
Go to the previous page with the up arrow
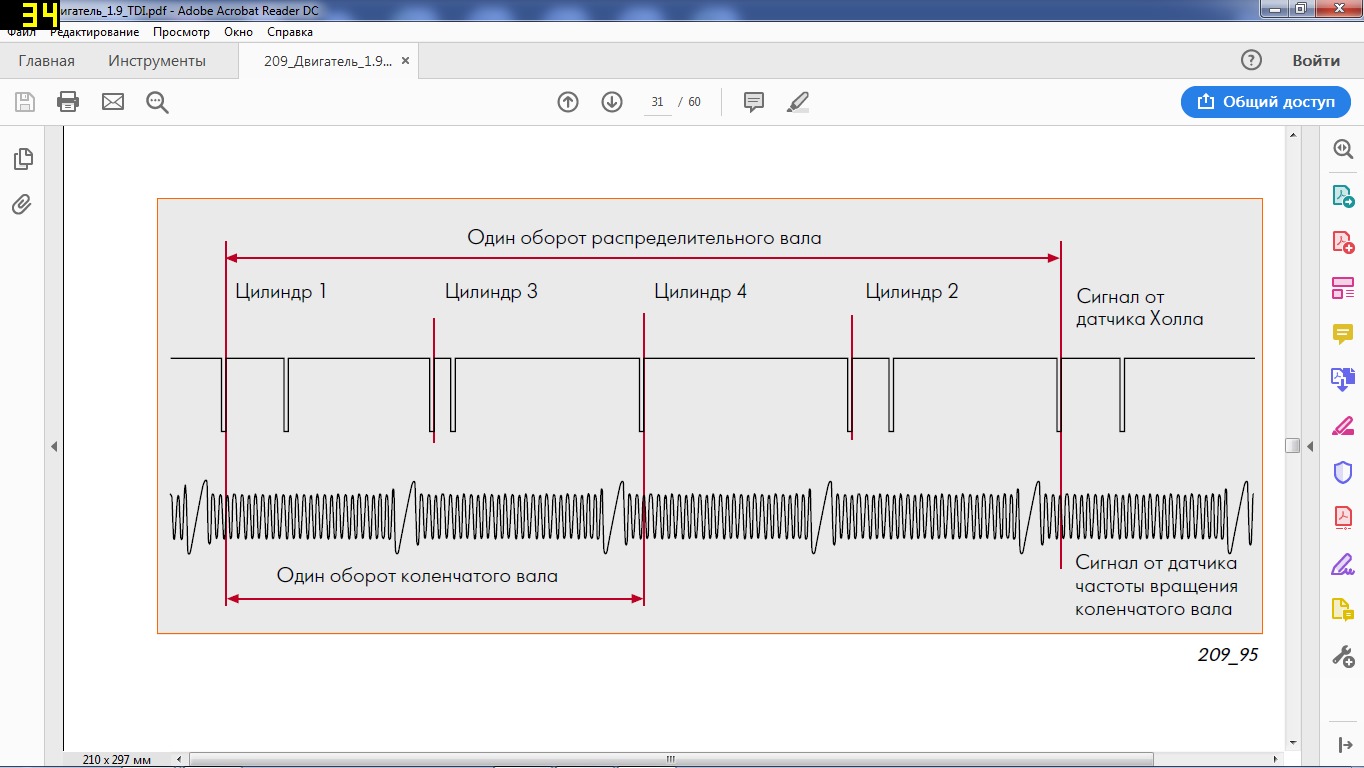tap(568, 102)
